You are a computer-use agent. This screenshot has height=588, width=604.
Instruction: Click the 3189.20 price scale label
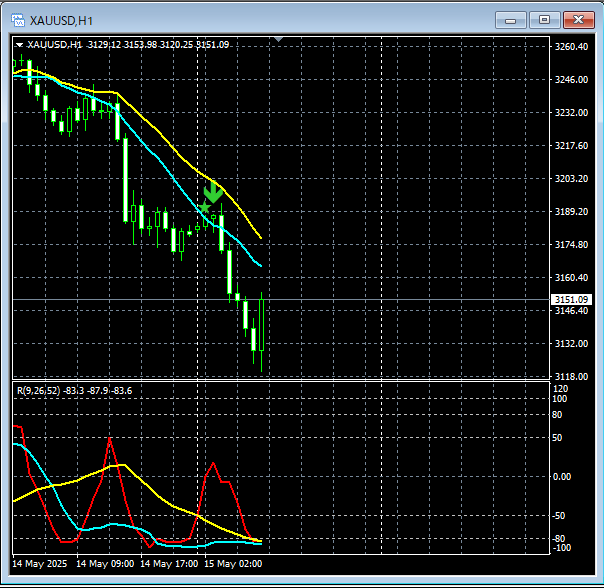[x=571, y=212]
